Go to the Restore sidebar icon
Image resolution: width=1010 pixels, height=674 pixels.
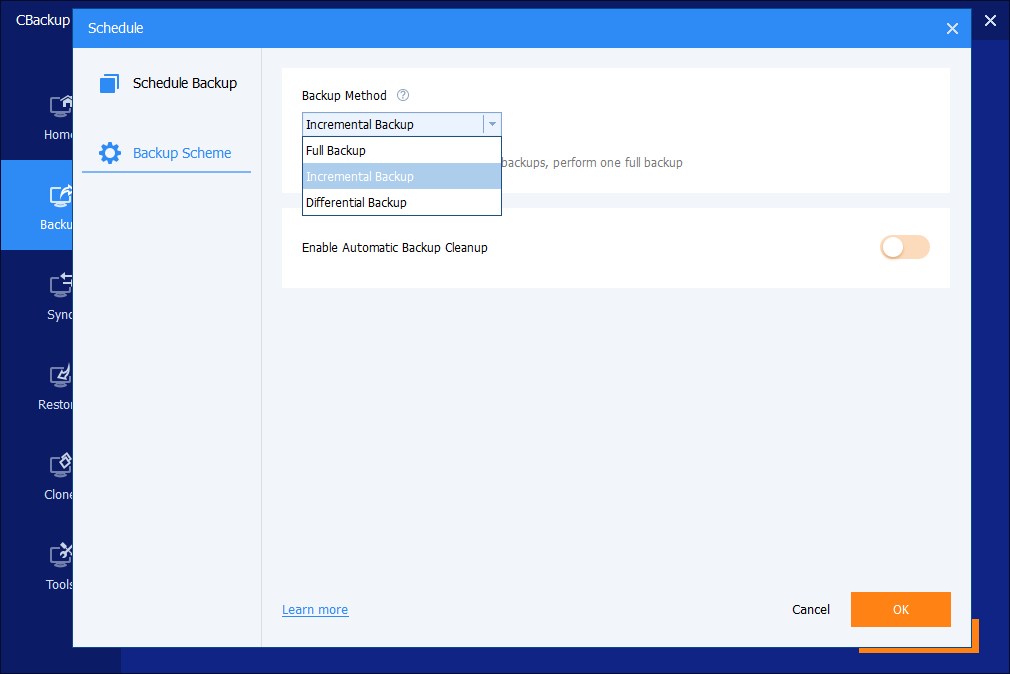point(60,376)
